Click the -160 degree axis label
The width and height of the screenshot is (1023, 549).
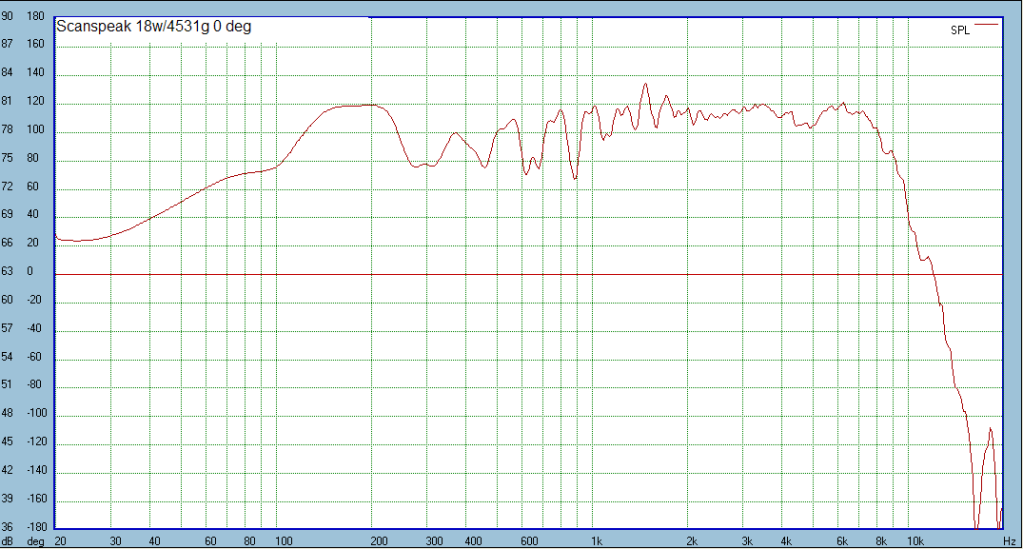tap(37, 499)
